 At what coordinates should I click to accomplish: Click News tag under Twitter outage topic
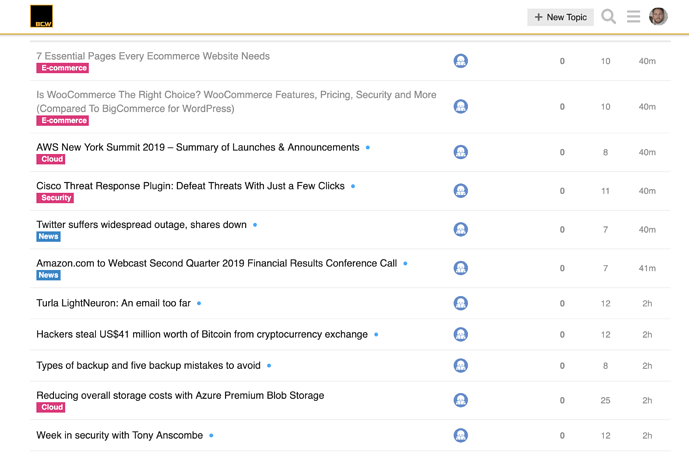pyautogui.click(x=48, y=236)
